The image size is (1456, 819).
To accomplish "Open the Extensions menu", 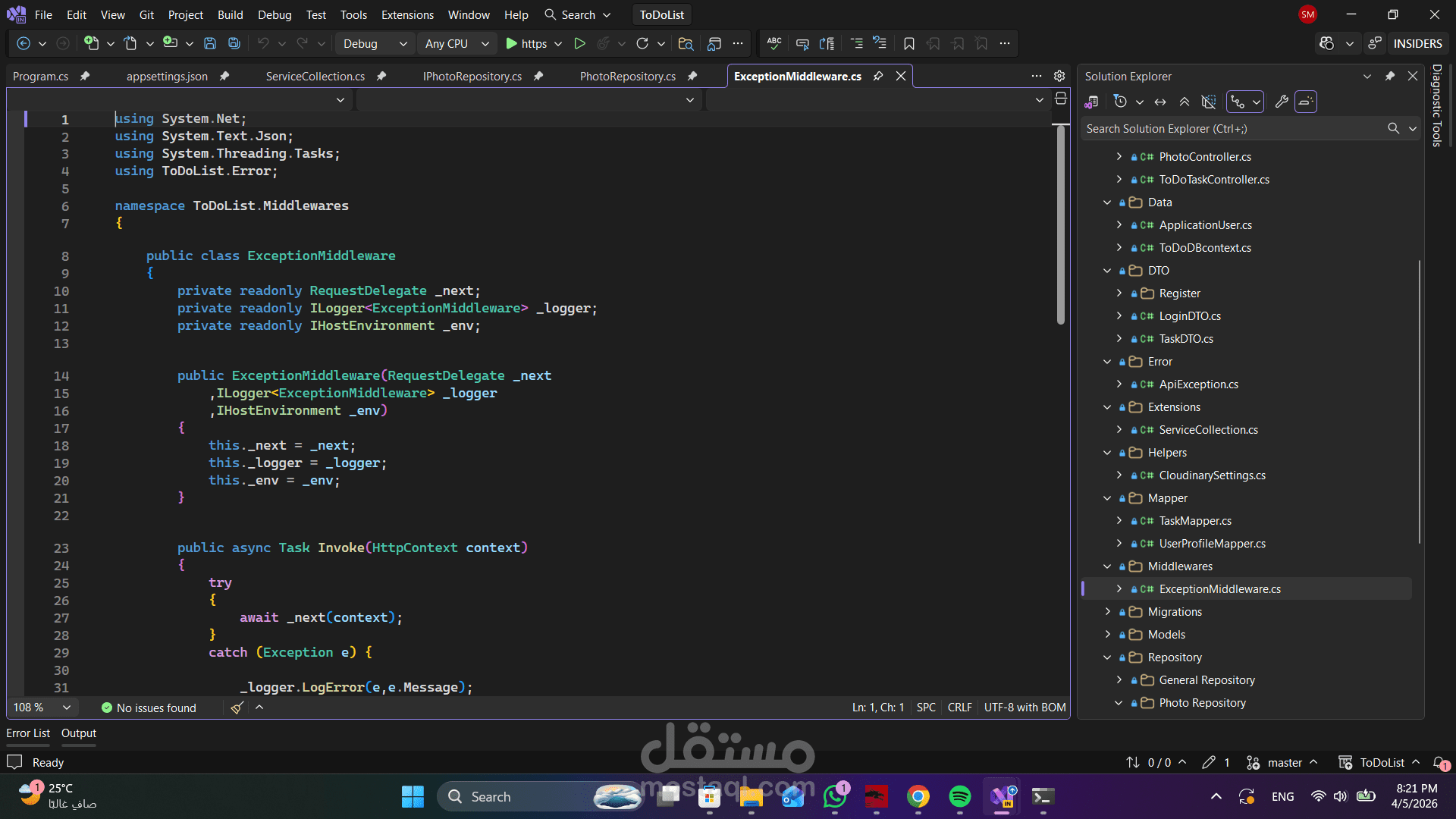I will pos(407,14).
